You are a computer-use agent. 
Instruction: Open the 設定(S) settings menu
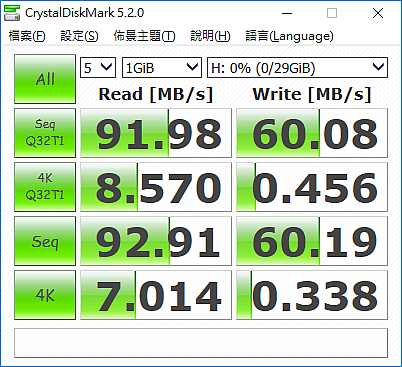click(79, 36)
